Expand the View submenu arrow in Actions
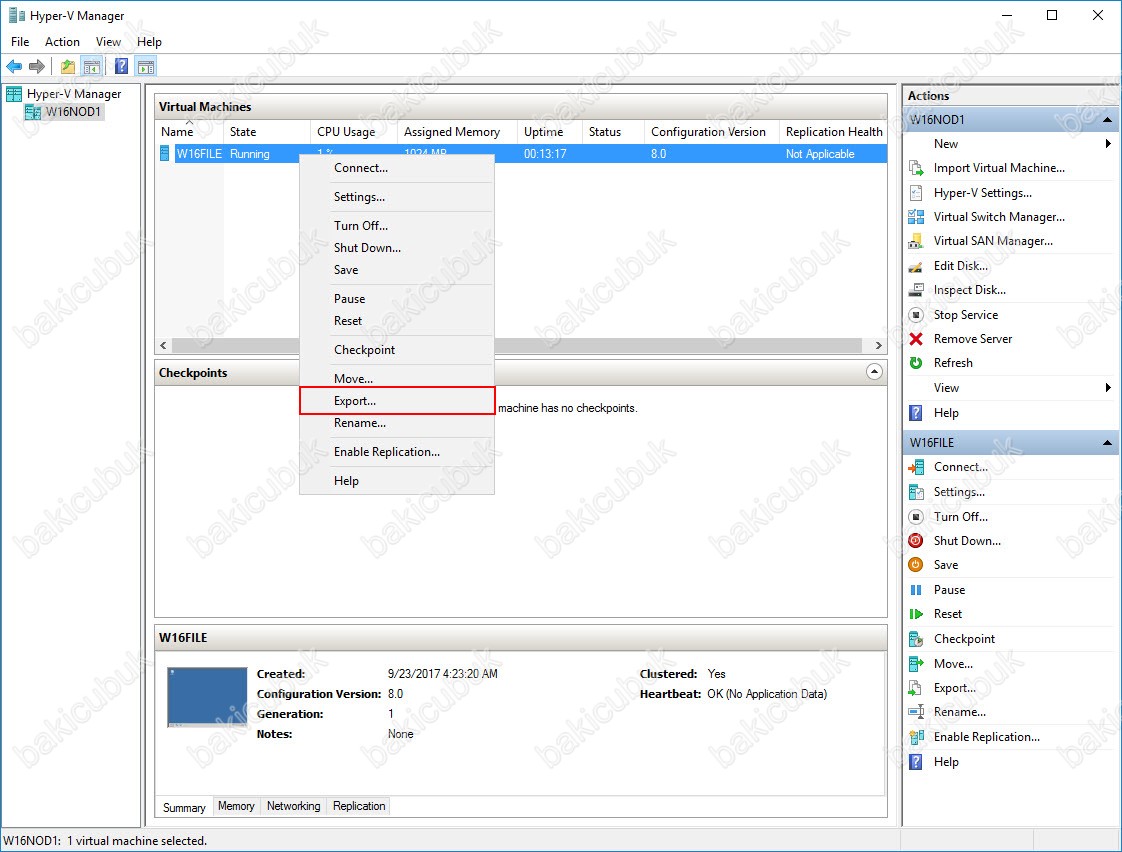Screen dimensions: 1122x852 coord(1108,388)
